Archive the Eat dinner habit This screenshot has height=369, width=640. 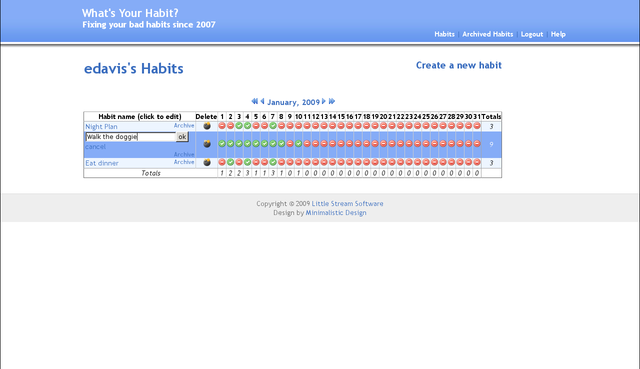184,162
